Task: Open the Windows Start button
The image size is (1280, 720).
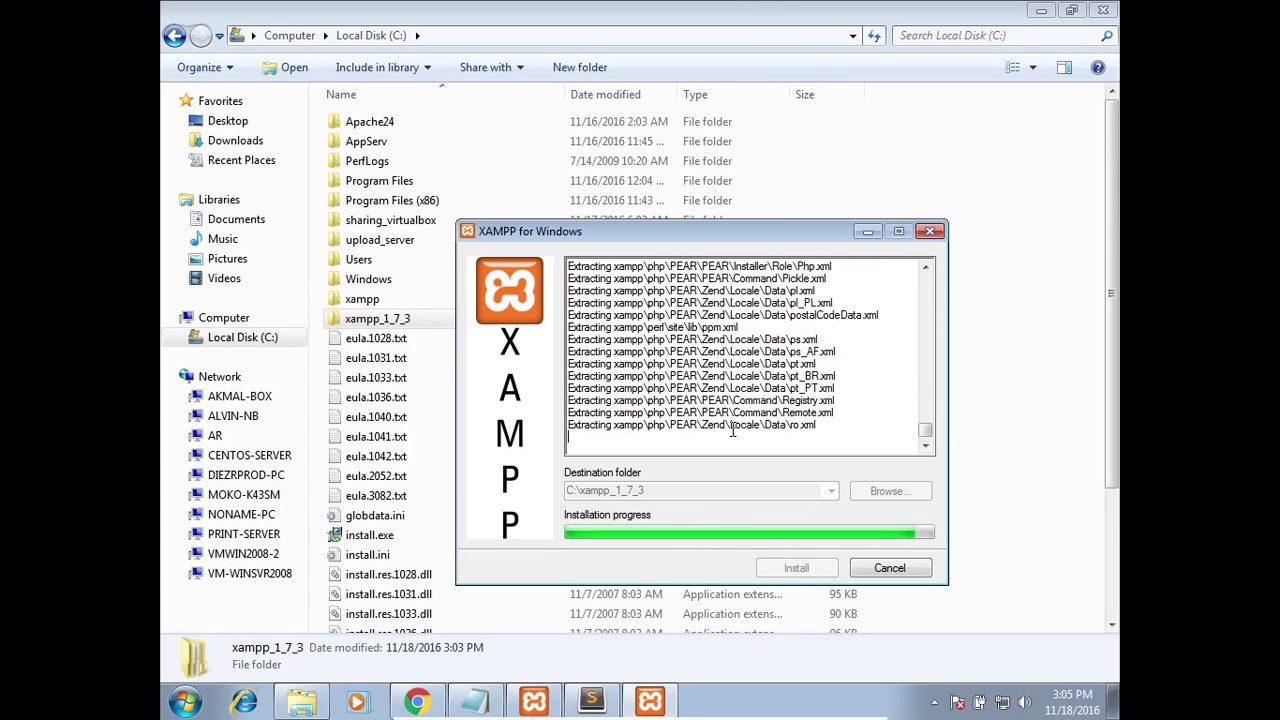Action: pyautogui.click(x=185, y=702)
